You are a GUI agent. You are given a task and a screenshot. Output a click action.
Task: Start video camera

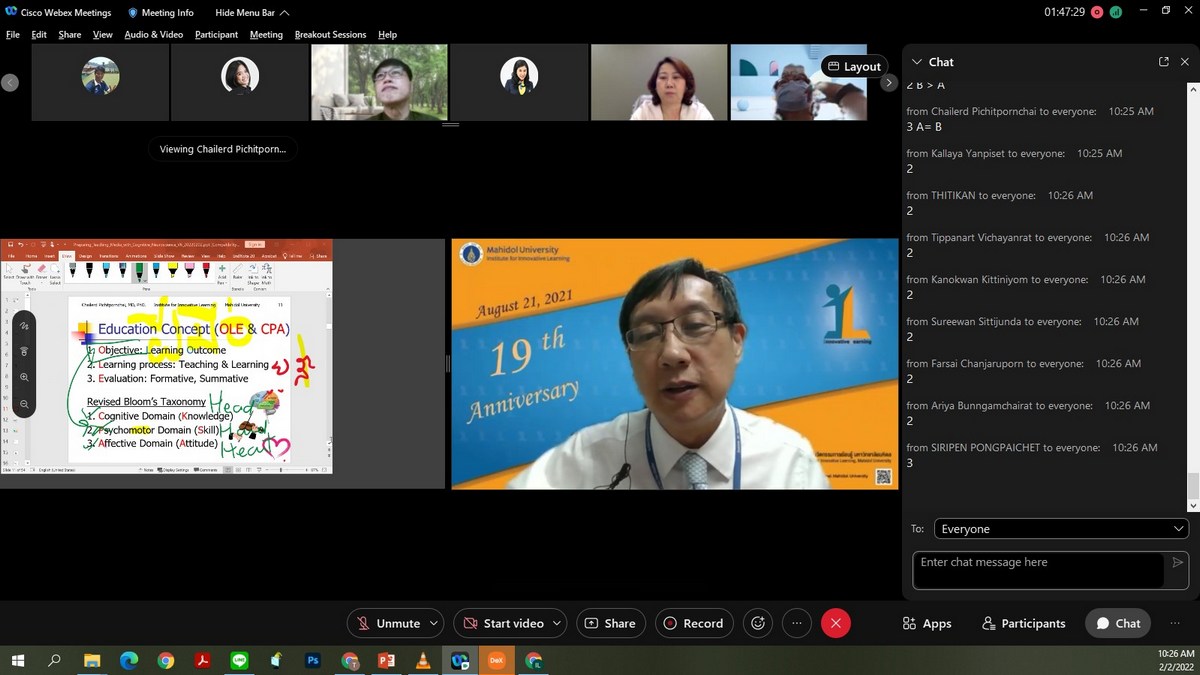pyautogui.click(x=503, y=623)
